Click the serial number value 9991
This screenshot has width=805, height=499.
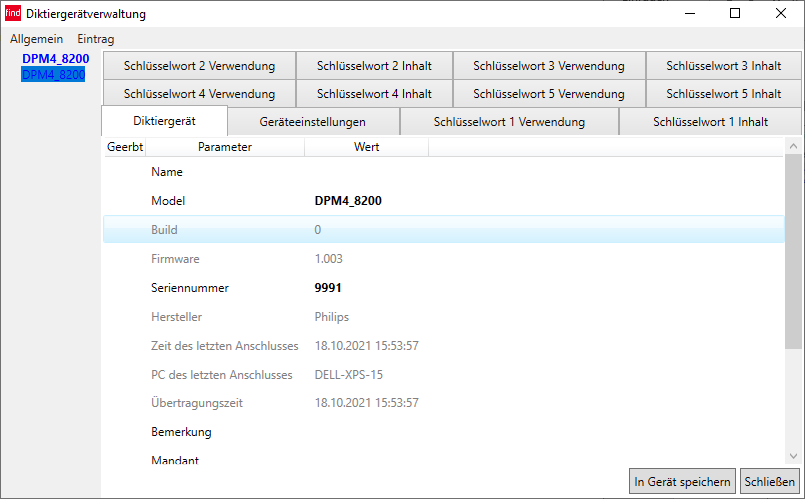(328, 288)
